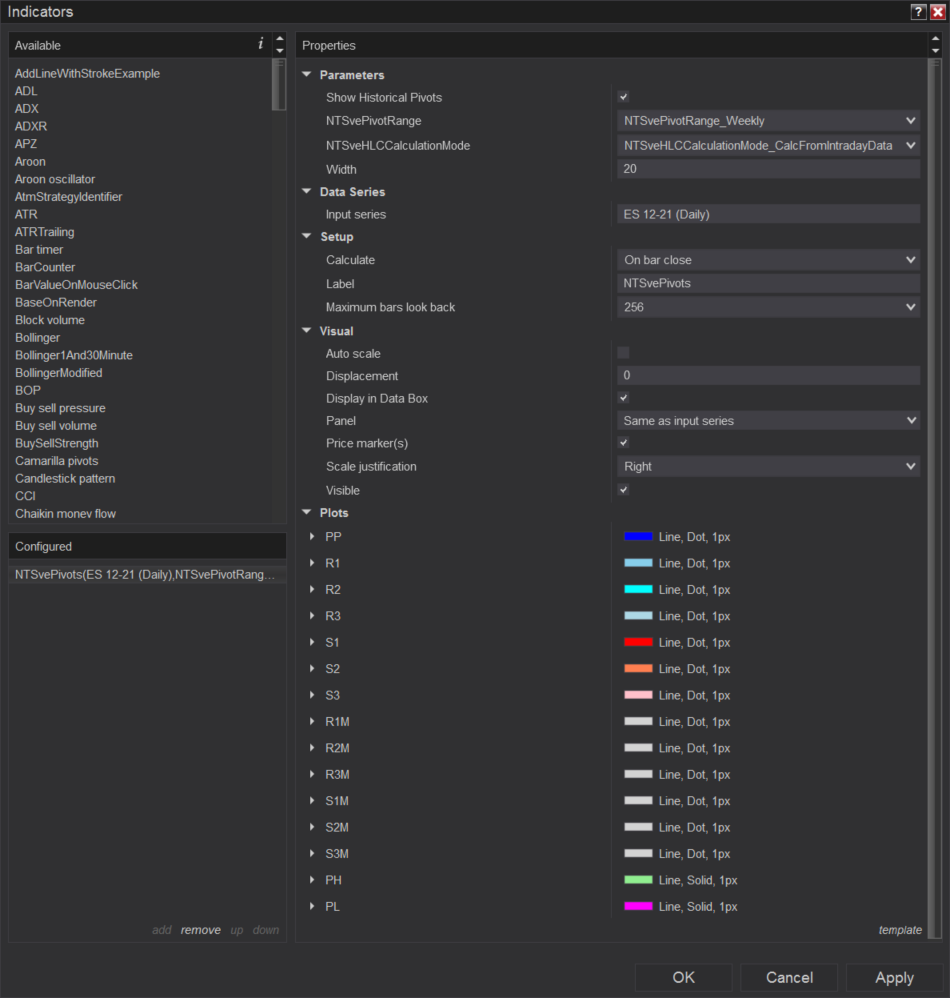Select Aroon oscillator indicator
Image resolution: width=950 pixels, height=998 pixels.
tap(55, 179)
